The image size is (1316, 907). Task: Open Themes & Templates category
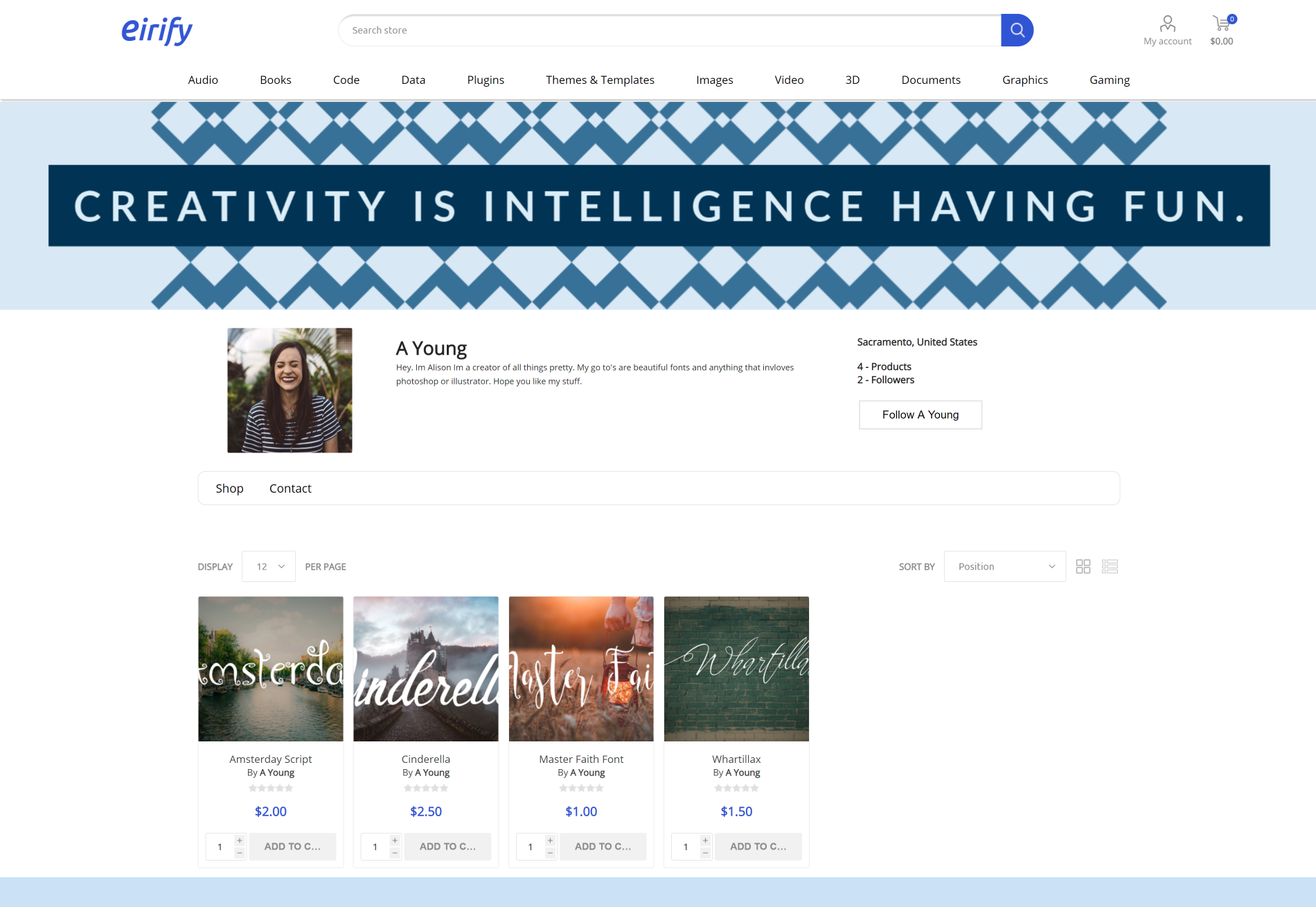click(600, 80)
